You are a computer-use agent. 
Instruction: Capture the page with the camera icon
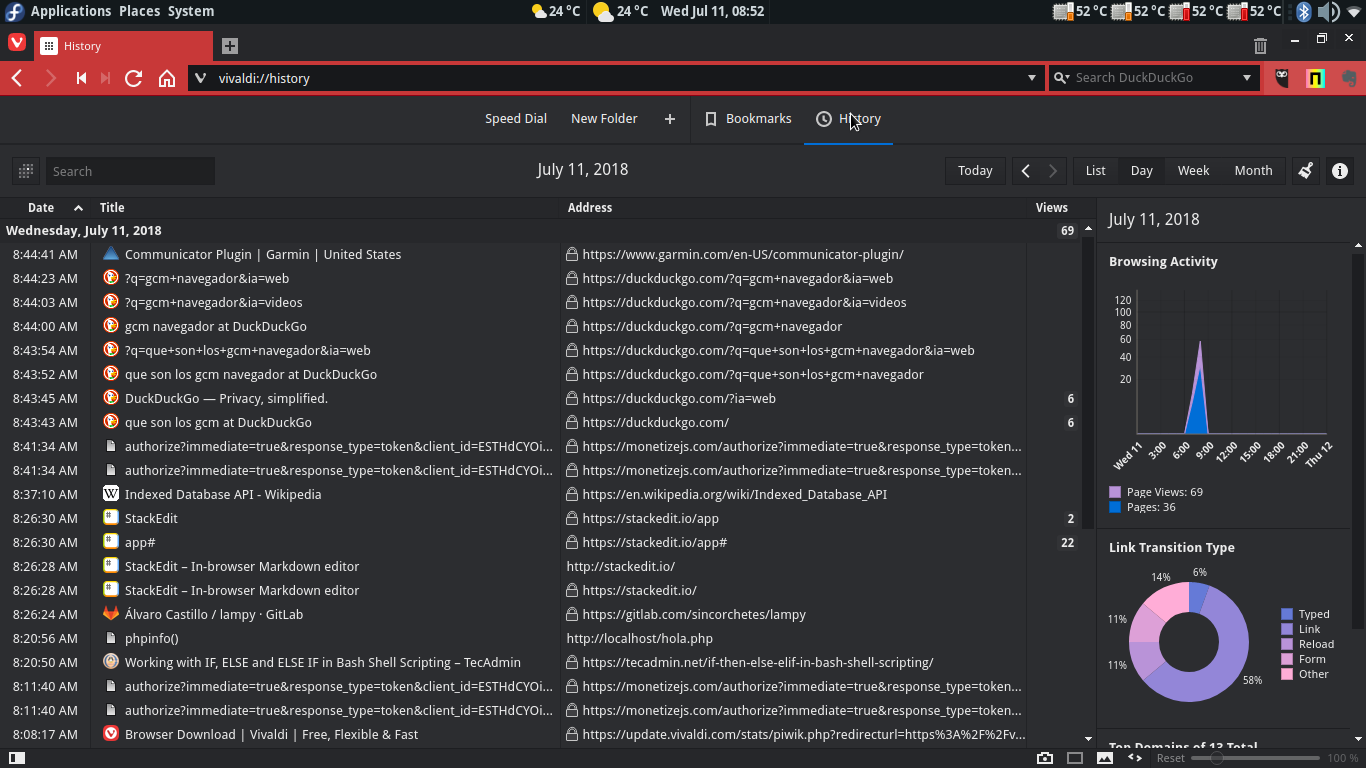point(1045,758)
